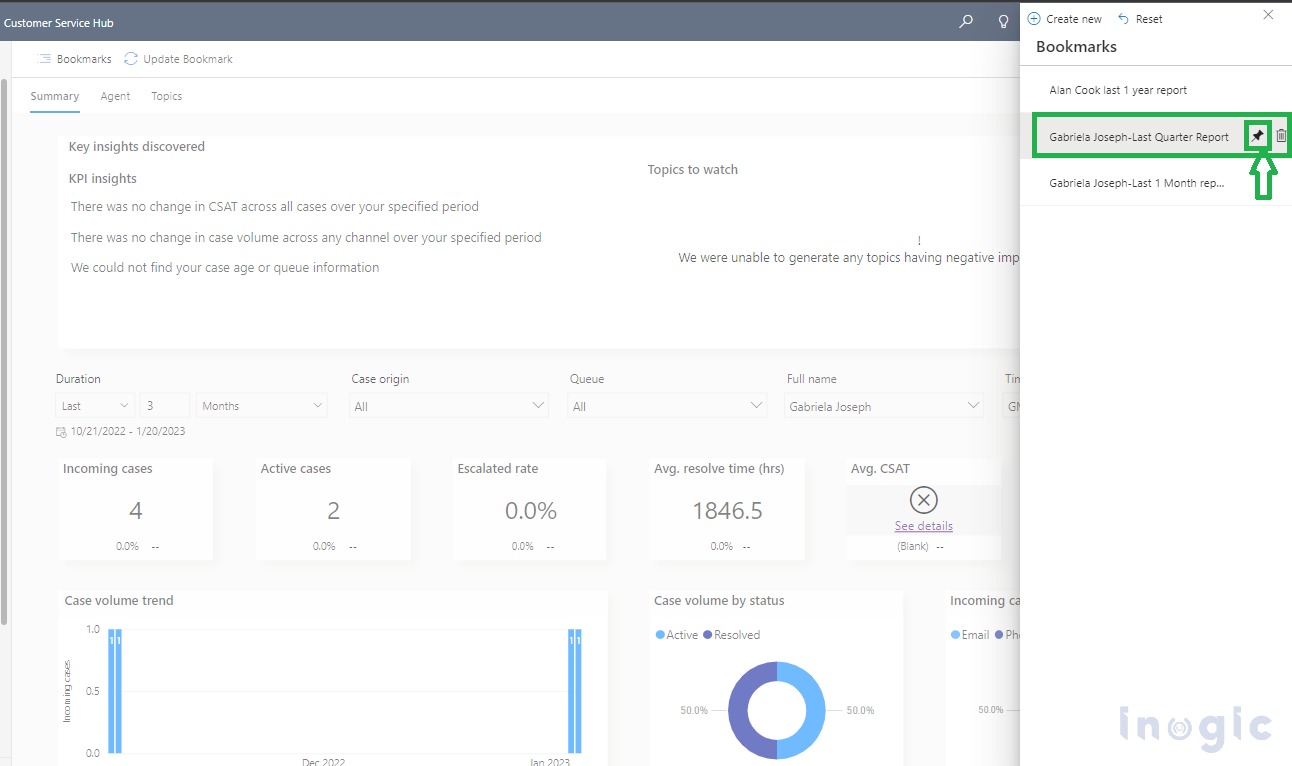
Task: Pin the Gabriela Joseph-Last Quarter Report bookmark
Action: pos(1258,136)
